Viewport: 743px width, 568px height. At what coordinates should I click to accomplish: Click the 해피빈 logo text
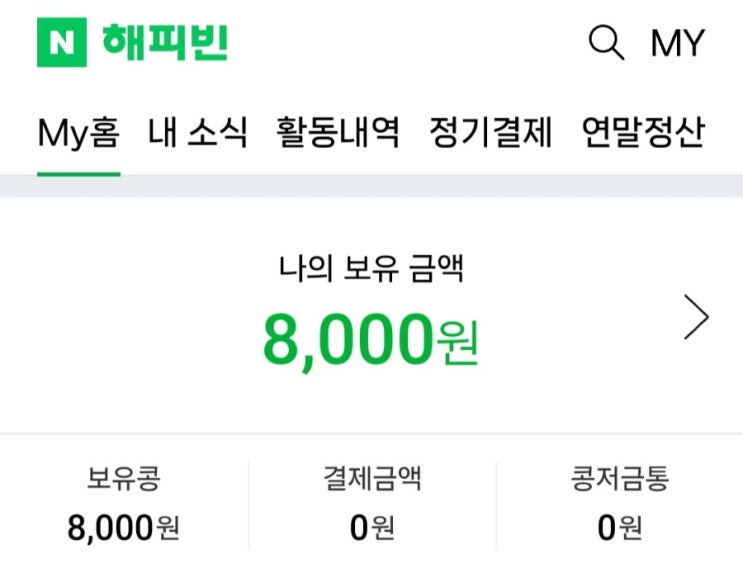(164, 42)
